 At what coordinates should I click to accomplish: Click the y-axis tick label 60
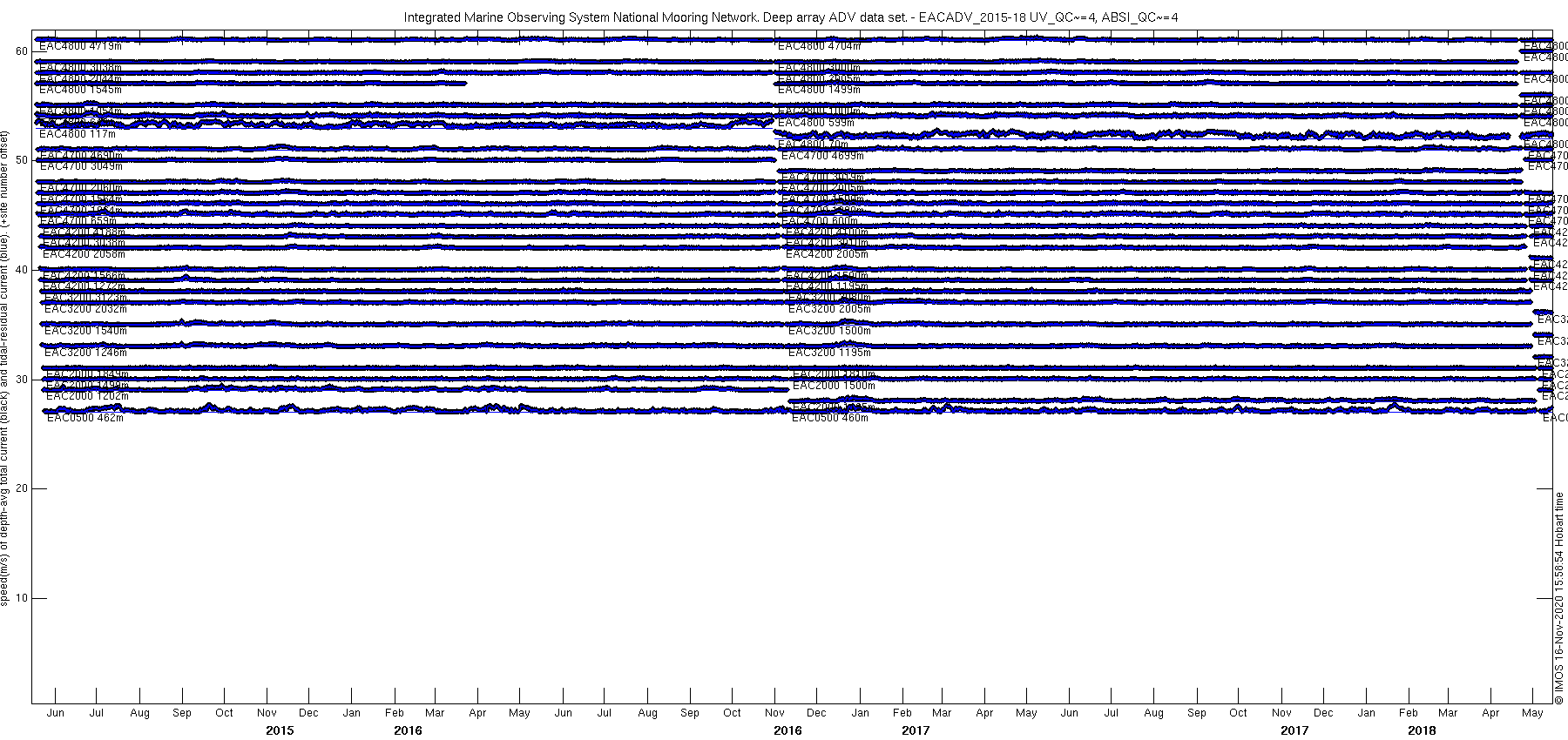pos(22,51)
